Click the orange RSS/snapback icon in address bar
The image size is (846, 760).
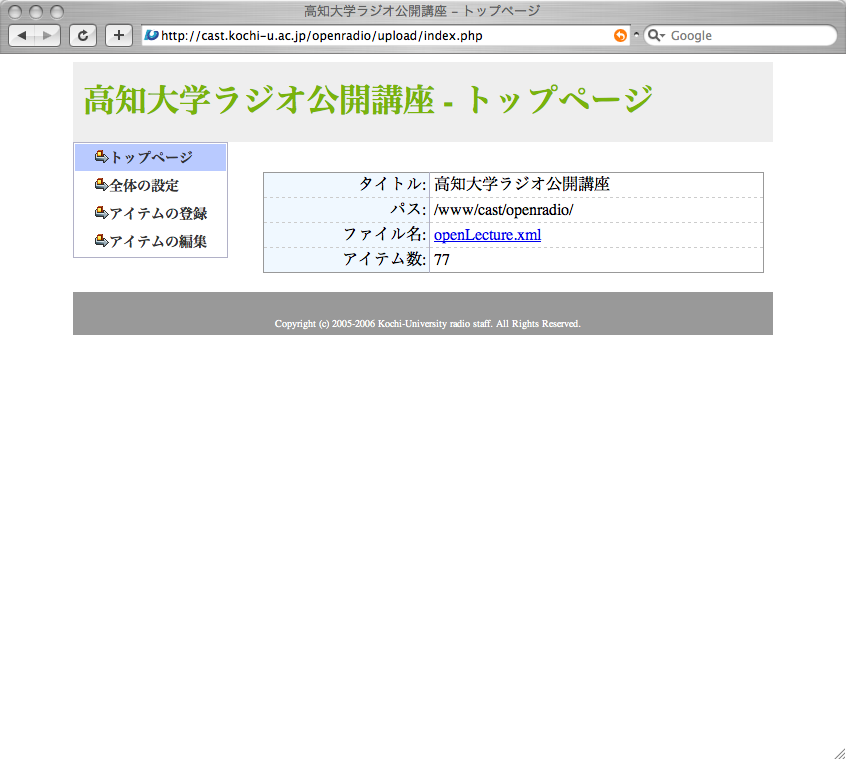[x=620, y=36]
